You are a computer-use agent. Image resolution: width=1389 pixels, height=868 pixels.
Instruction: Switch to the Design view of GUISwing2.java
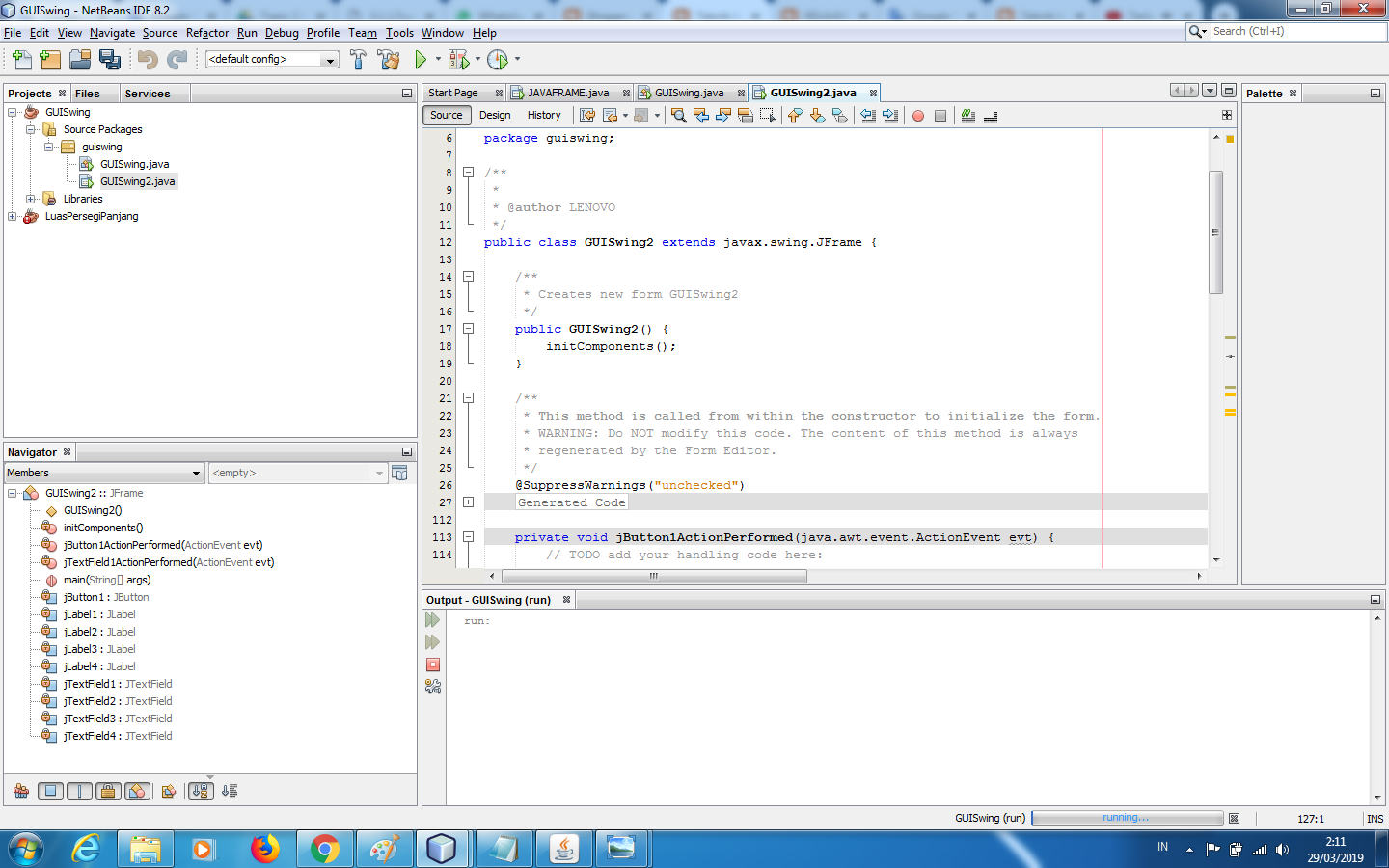point(495,115)
